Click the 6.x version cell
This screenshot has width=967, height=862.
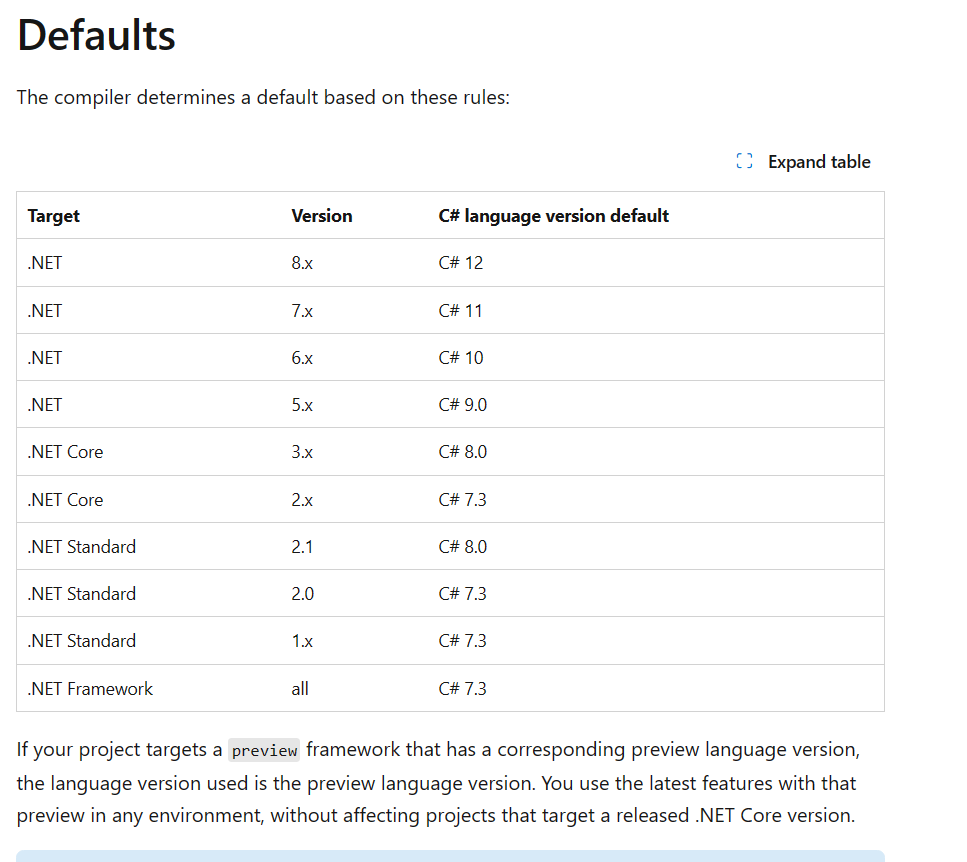[302, 358]
